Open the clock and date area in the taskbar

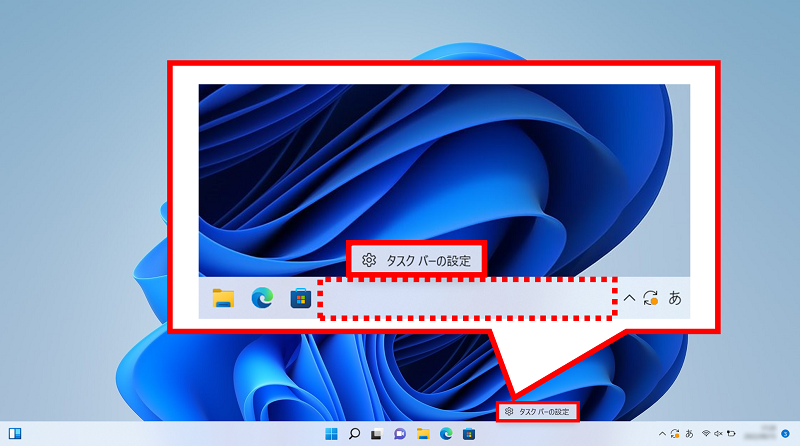761,433
